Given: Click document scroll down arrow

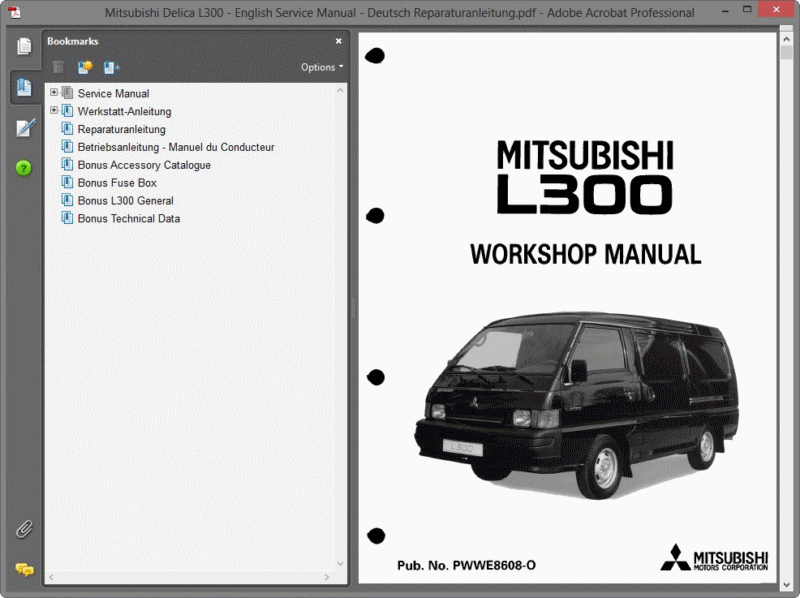Looking at the screenshot, I should [x=786, y=585].
